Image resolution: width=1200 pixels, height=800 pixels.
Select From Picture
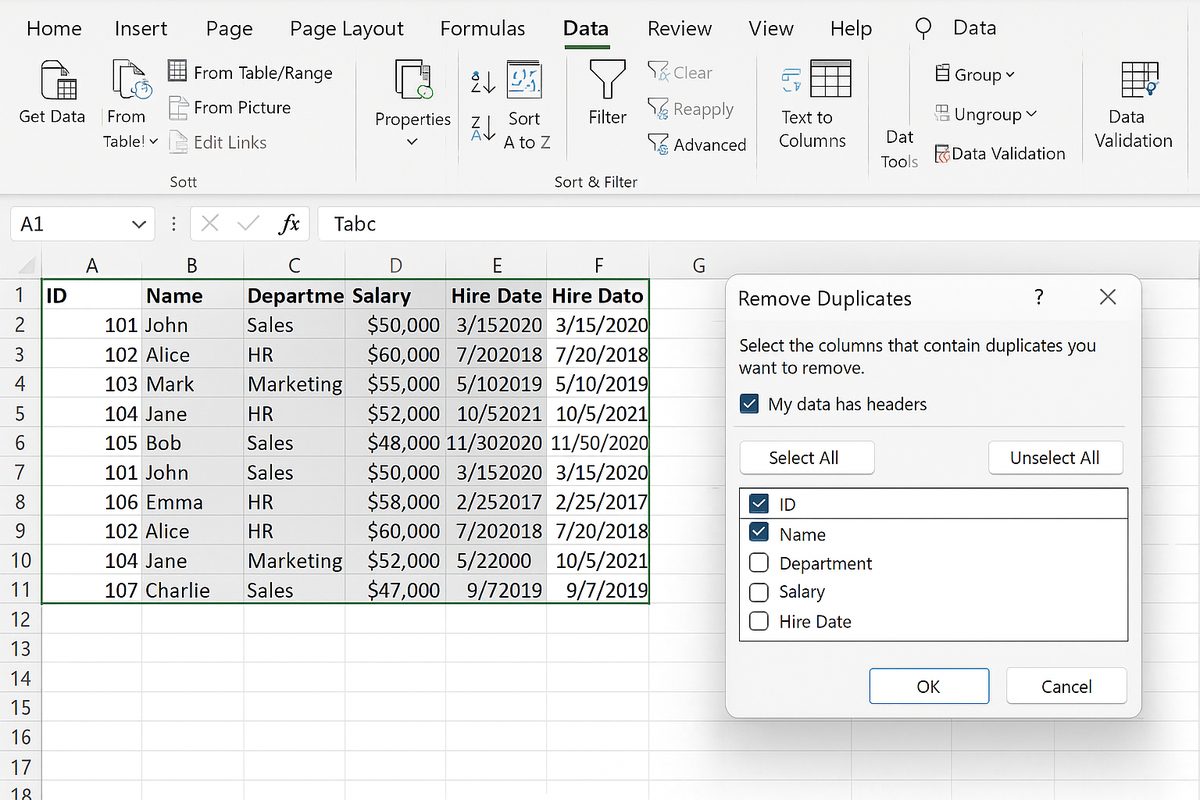coord(229,107)
